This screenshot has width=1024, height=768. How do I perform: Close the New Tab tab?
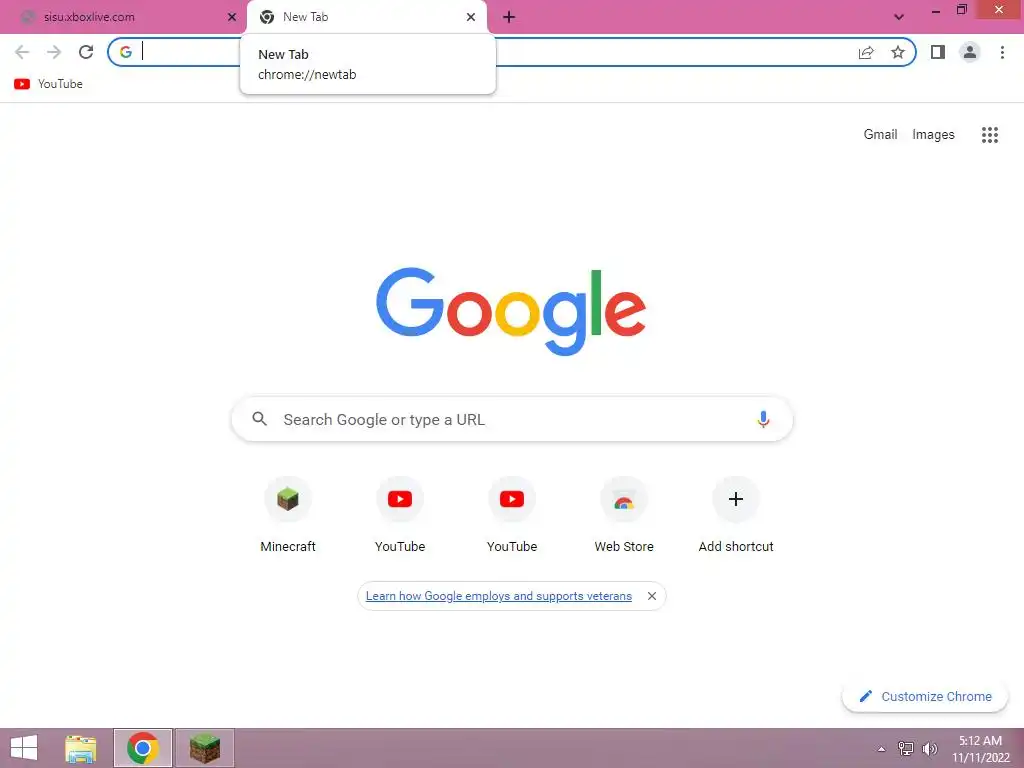pos(471,18)
